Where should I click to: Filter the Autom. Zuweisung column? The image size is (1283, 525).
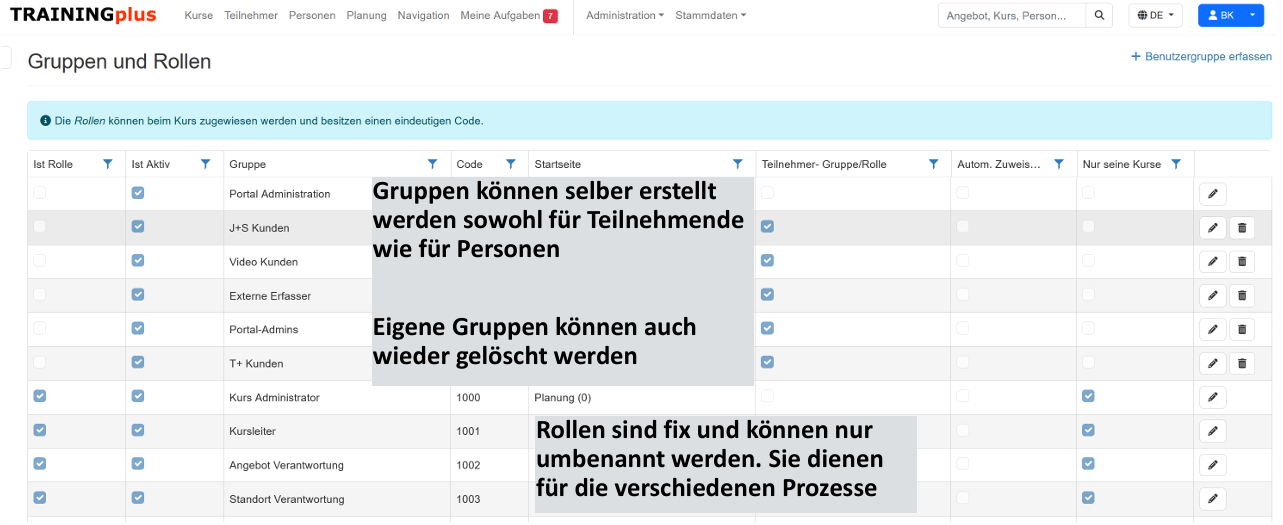[1059, 164]
